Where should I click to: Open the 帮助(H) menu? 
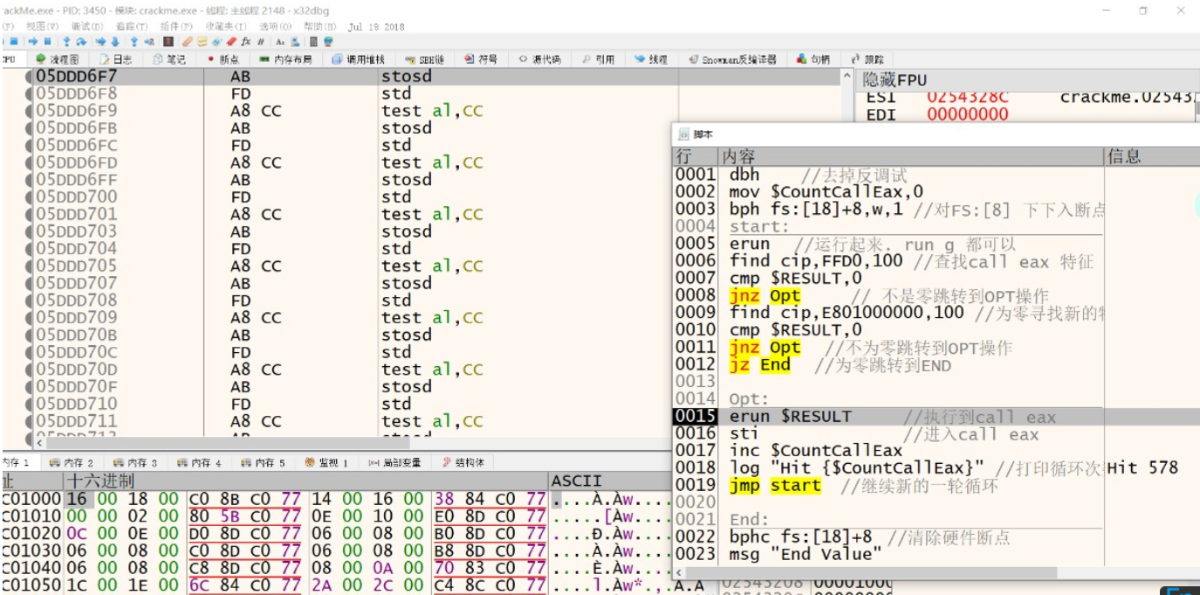(320, 26)
